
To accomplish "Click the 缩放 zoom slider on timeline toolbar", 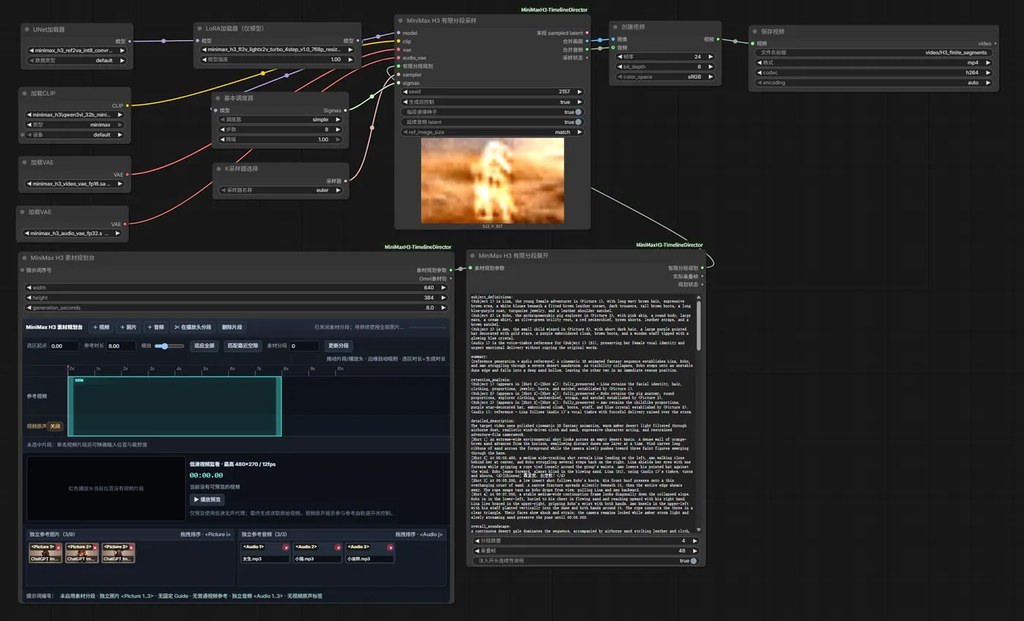I will point(169,346).
